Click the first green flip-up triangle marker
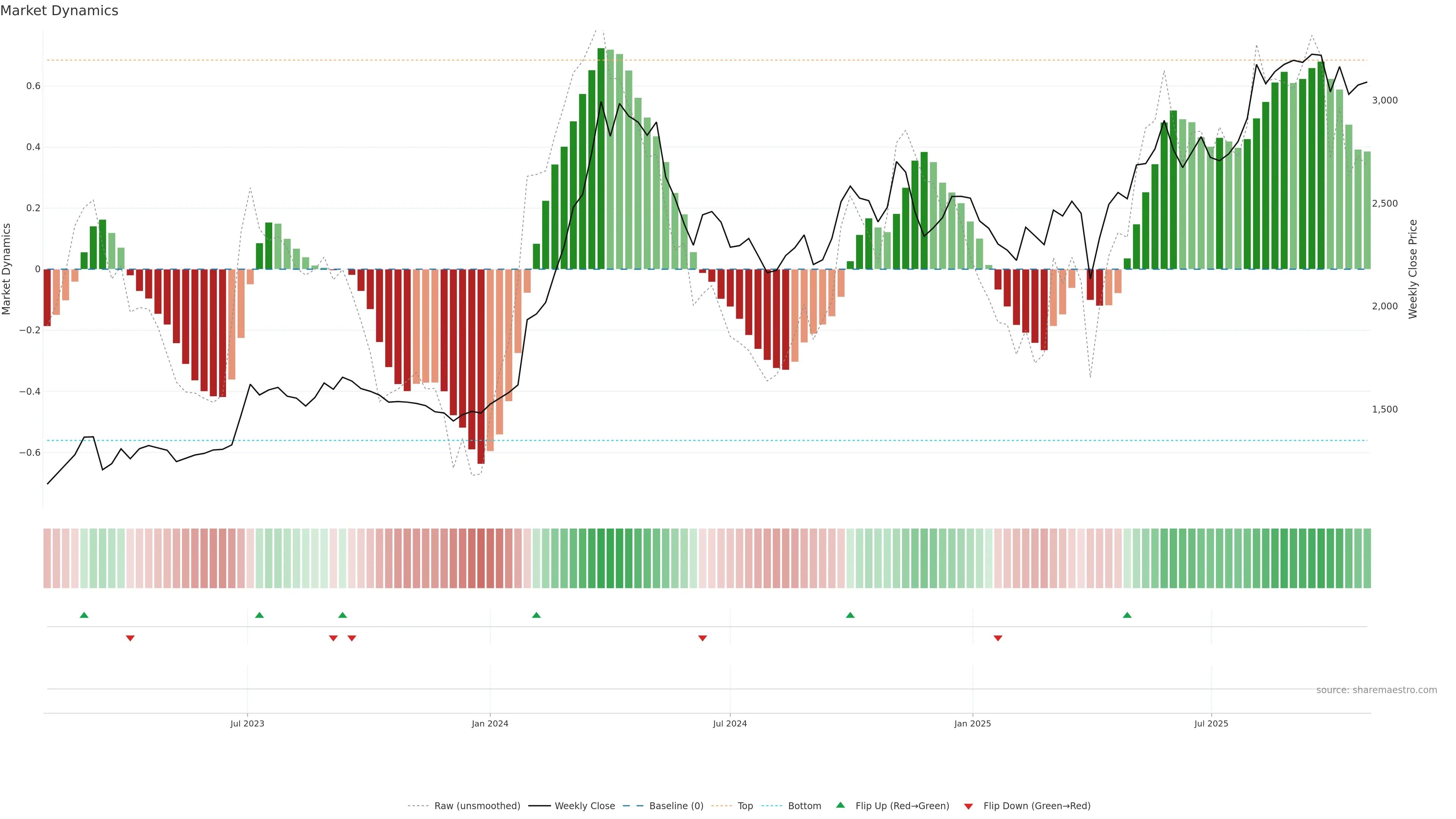 (x=84, y=615)
